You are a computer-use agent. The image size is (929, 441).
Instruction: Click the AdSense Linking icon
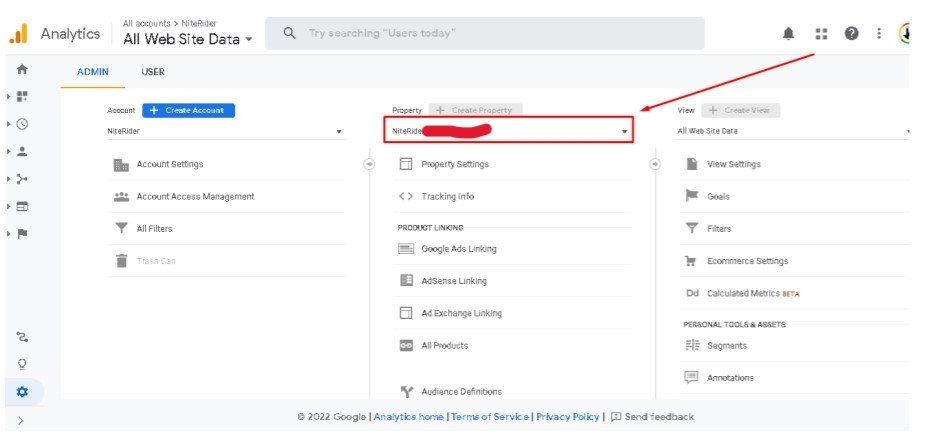[406, 280]
